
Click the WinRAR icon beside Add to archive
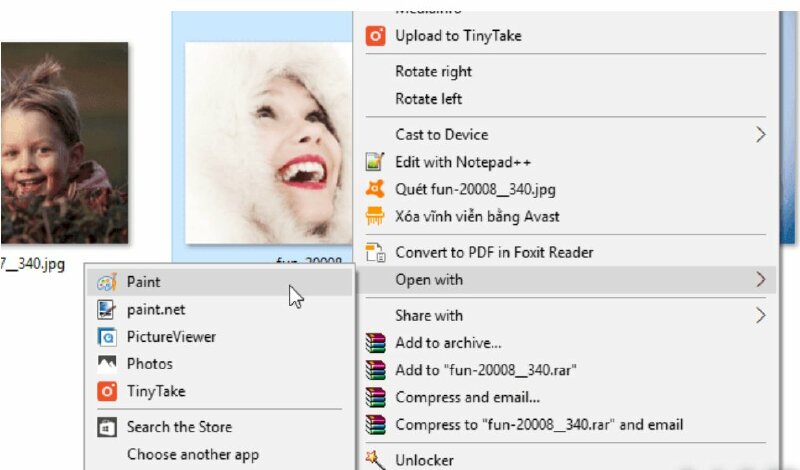pos(375,343)
